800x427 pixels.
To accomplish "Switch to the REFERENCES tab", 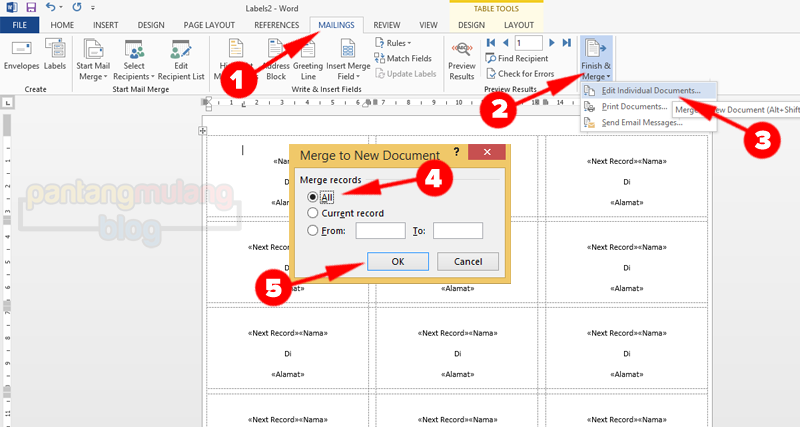I will coord(277,24).
